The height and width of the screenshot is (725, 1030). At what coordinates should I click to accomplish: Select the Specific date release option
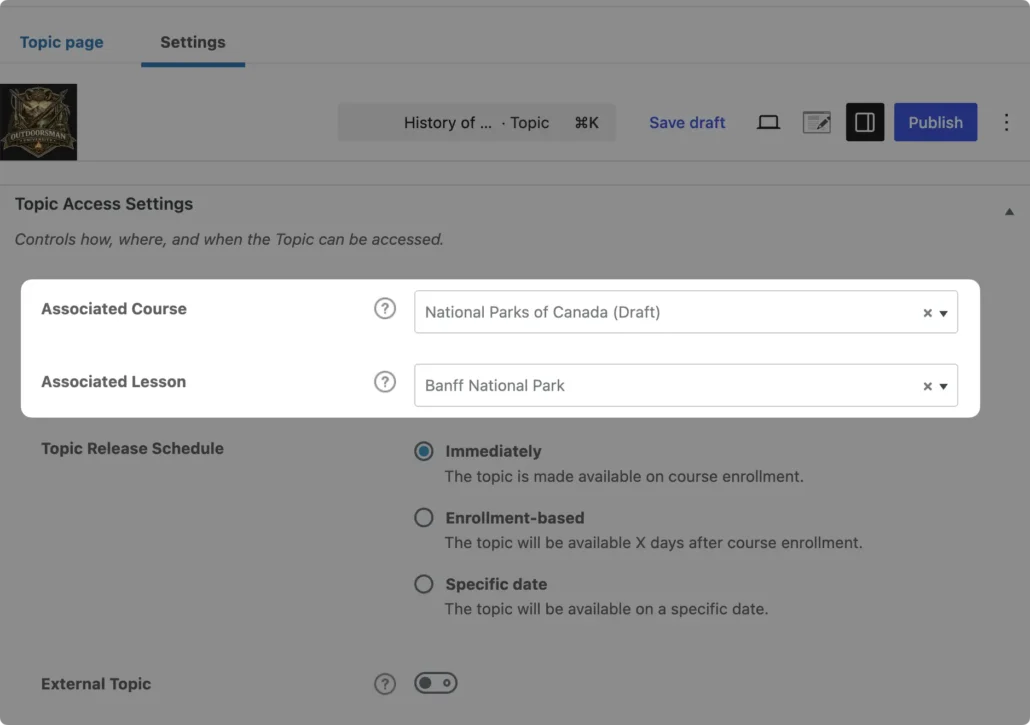point(424,584)
